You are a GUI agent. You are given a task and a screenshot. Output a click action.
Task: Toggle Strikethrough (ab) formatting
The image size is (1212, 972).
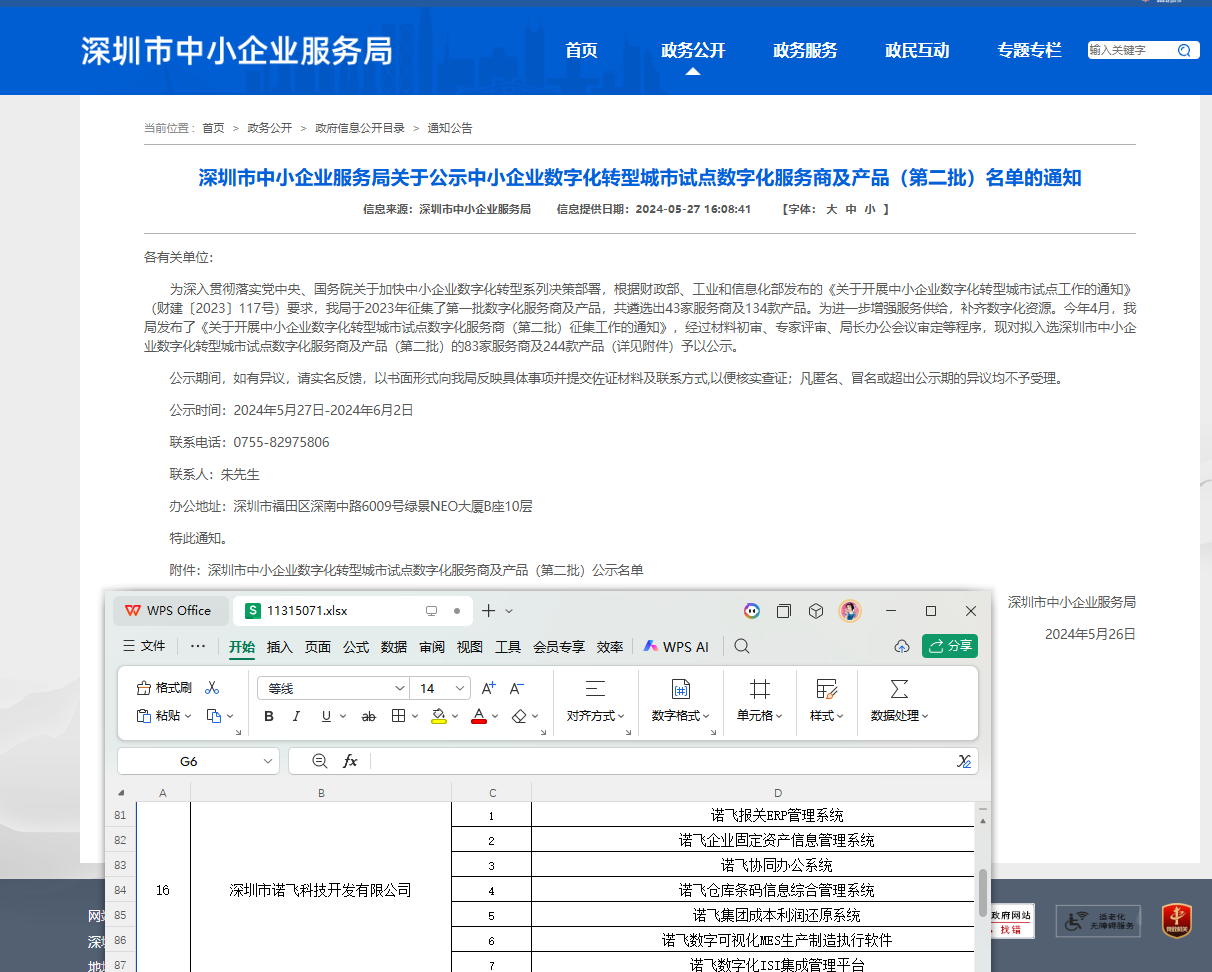(368, 716)
